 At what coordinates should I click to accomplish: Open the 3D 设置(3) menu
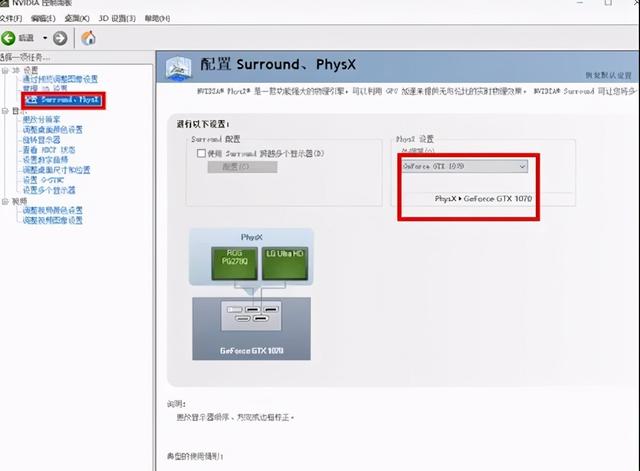coord(117,18)
